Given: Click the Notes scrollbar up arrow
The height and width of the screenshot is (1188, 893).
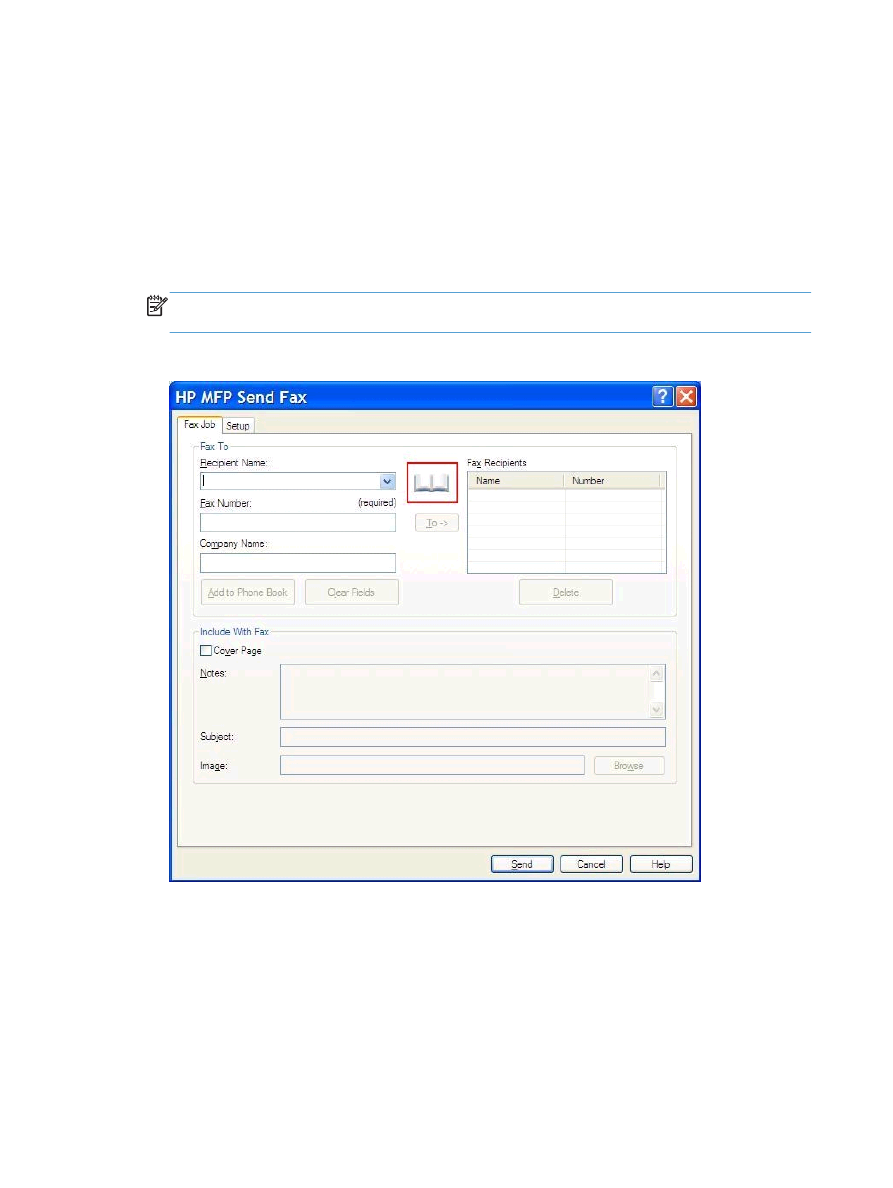Looking at the screenshot, I should 657,674.
